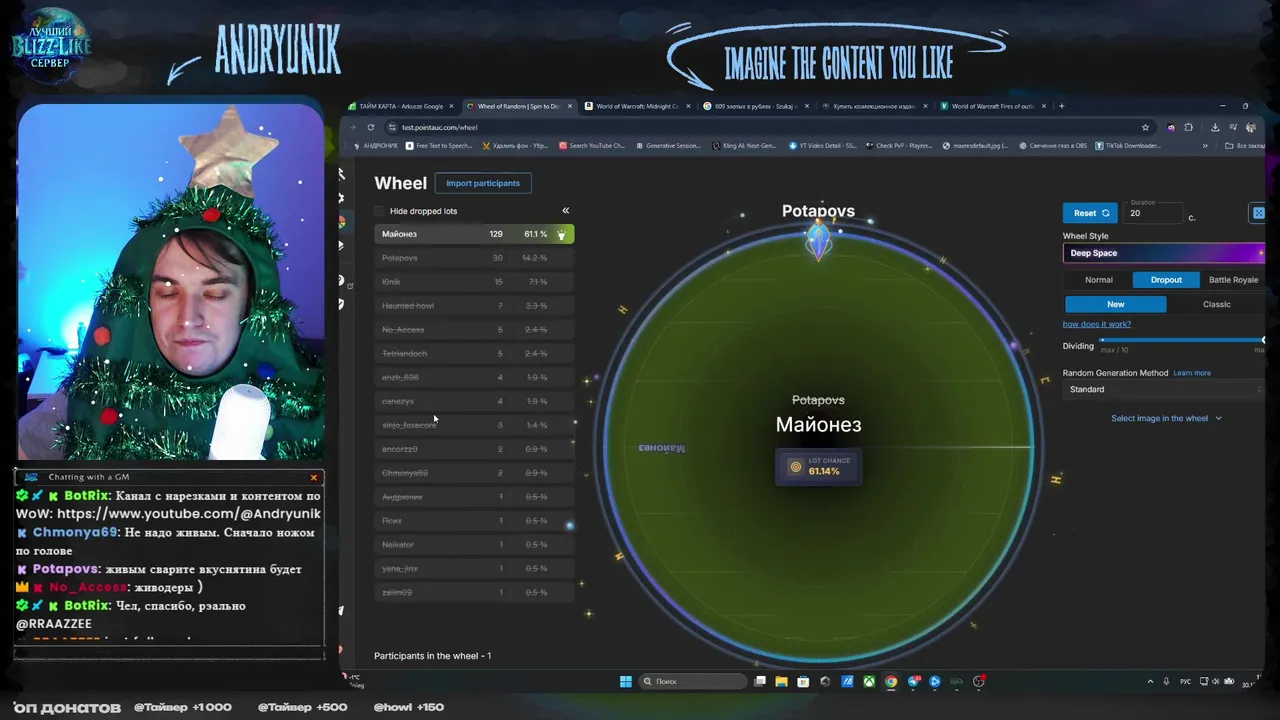Click the green crown icon on Майонез row

pyautogui.click(x=561, y=234)
